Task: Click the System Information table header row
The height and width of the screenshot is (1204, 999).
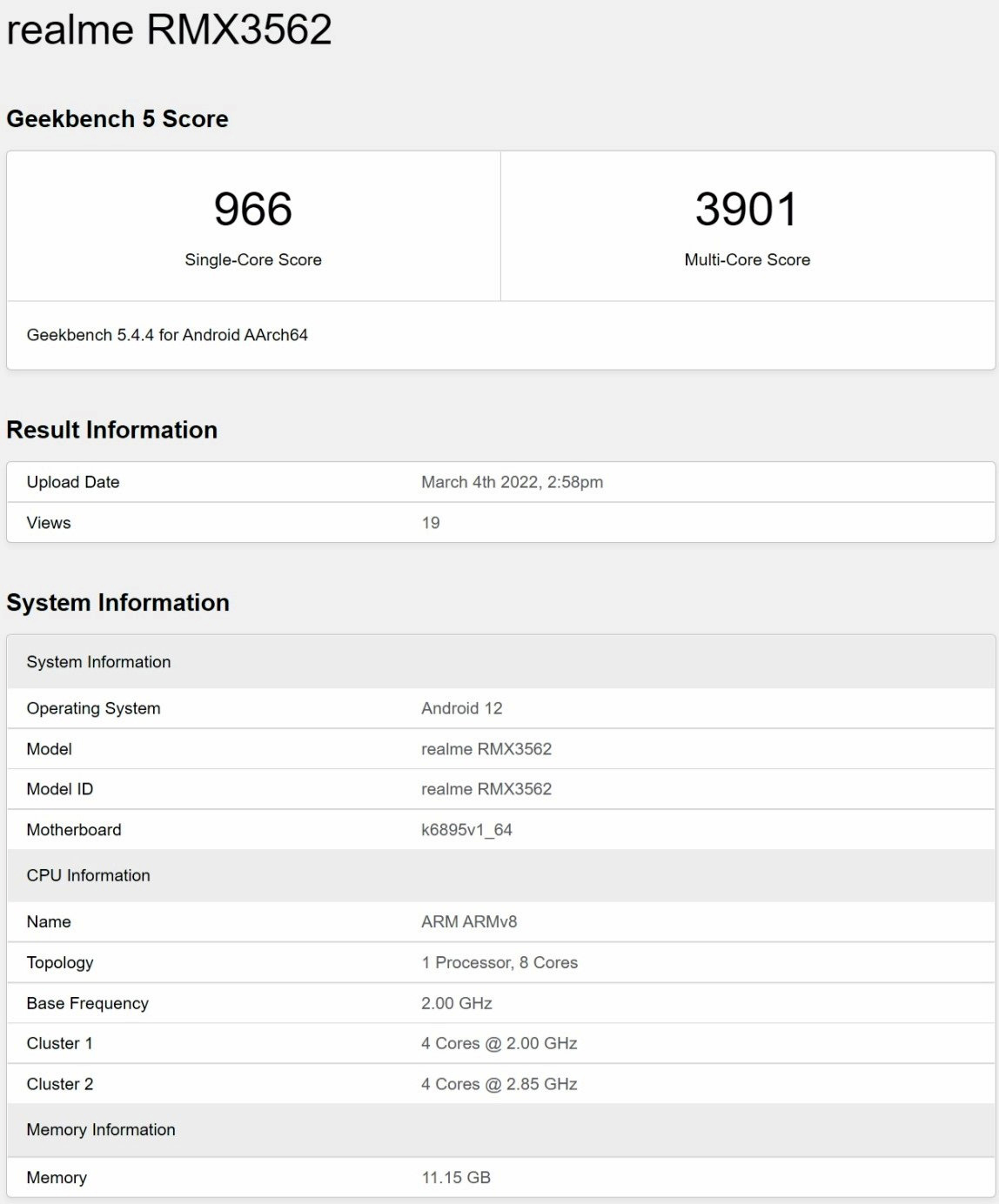Action: coord(98,662)
